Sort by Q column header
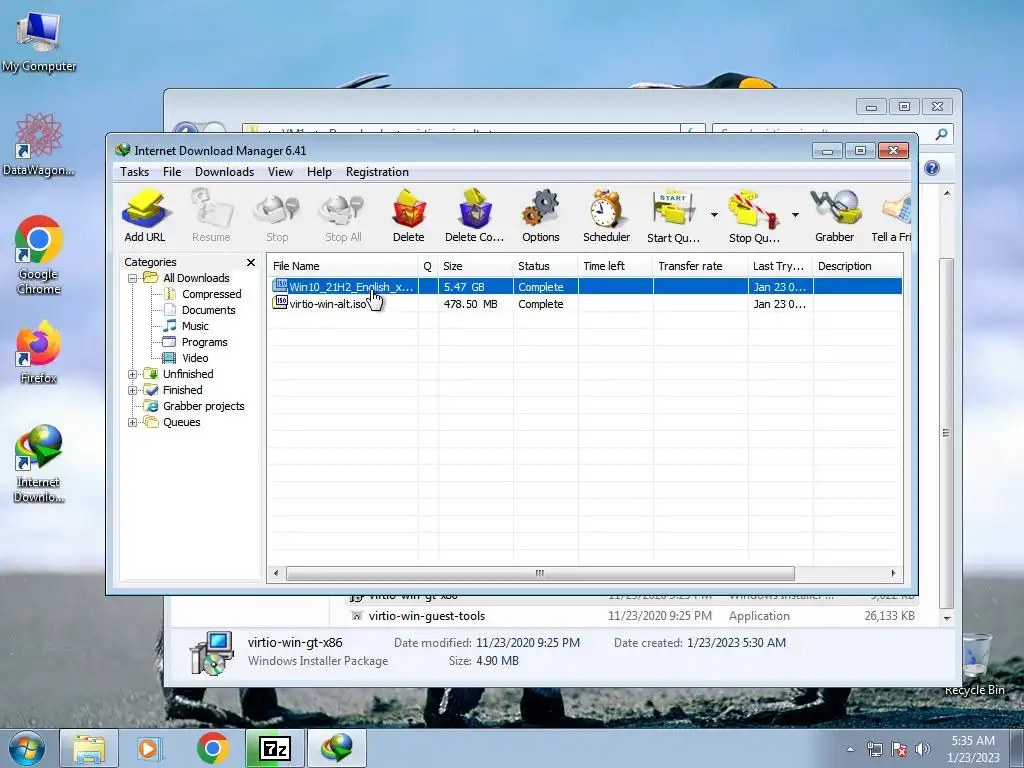The height and width of the screenshot is (768, 1024). (428, 266)
